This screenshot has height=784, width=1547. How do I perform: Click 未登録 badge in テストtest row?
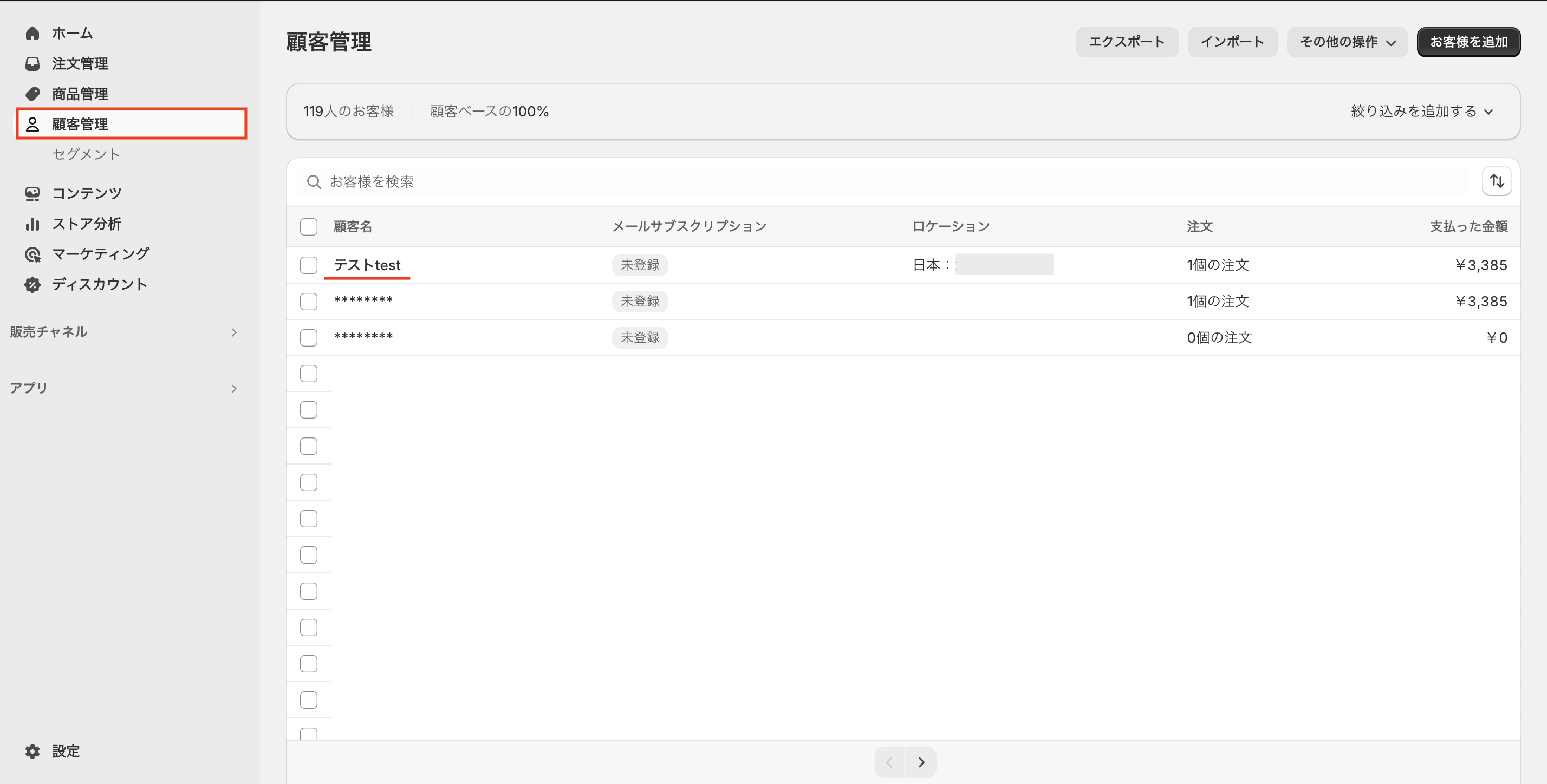tap(640, 265)
